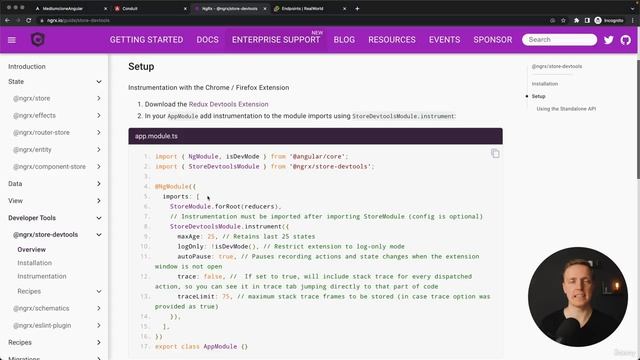Screen dimensions: 640x360
Task: Bookmark the page with the star icon
Action: [x=563, y=20]
